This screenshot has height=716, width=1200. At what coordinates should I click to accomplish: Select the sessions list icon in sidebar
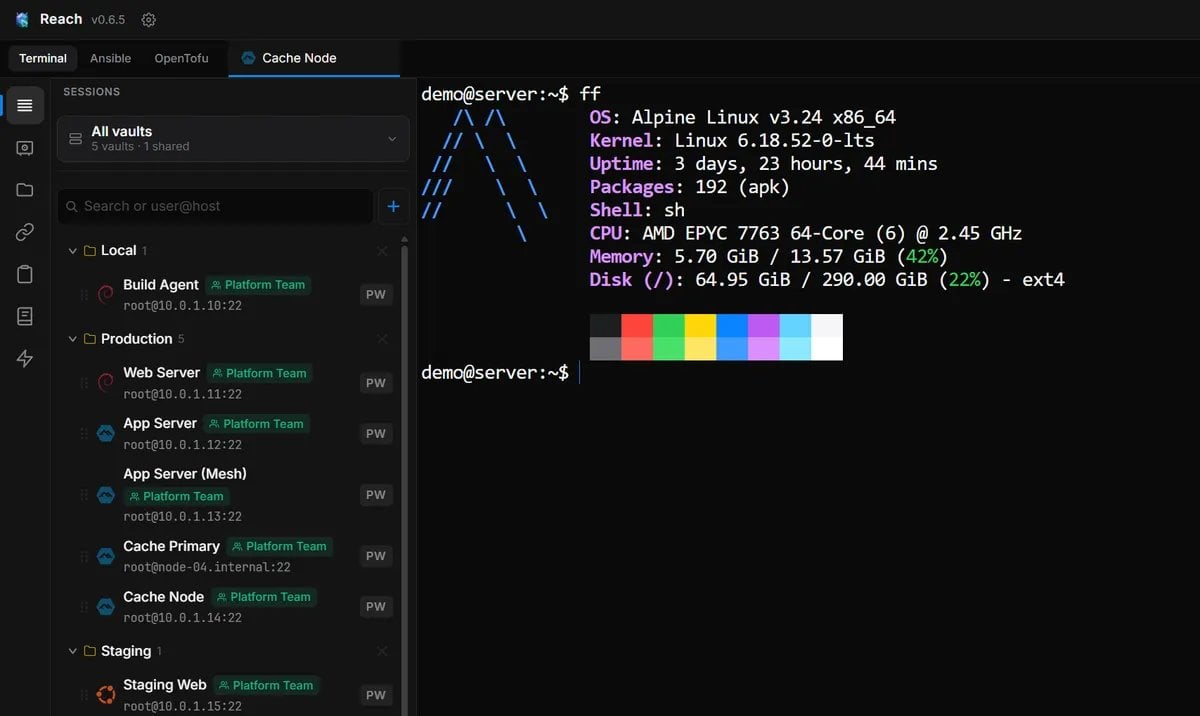point(25,105)
